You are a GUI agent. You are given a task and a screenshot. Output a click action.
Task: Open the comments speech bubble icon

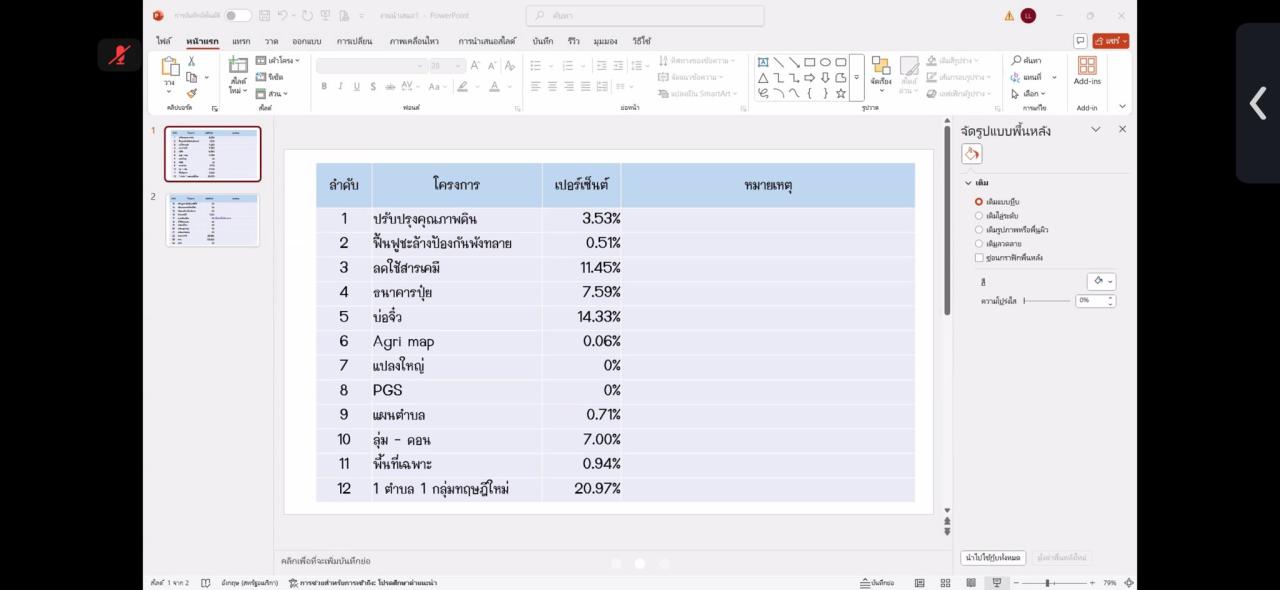point(1080,41)
